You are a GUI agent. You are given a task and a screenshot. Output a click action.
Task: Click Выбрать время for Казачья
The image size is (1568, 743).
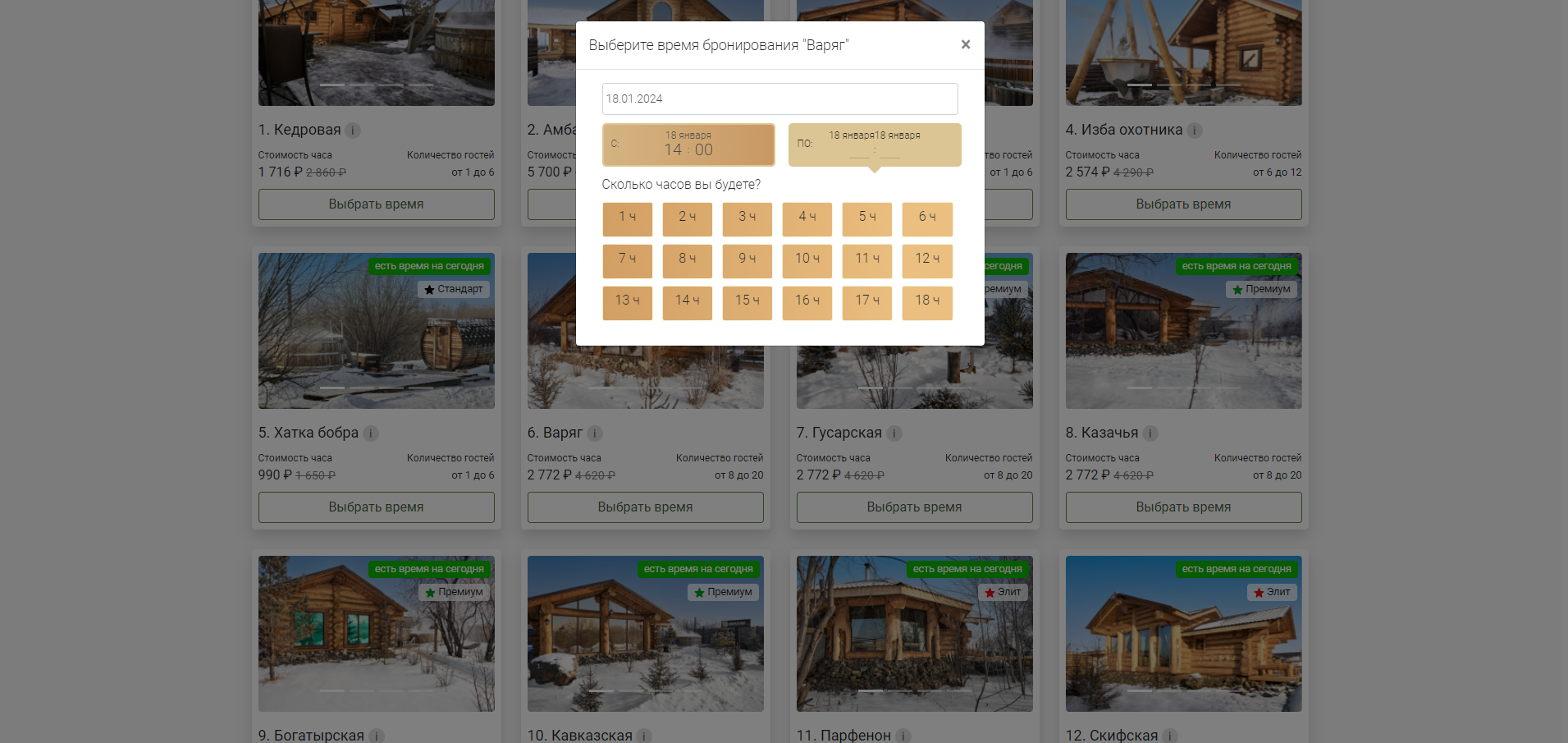(1183, 507)
